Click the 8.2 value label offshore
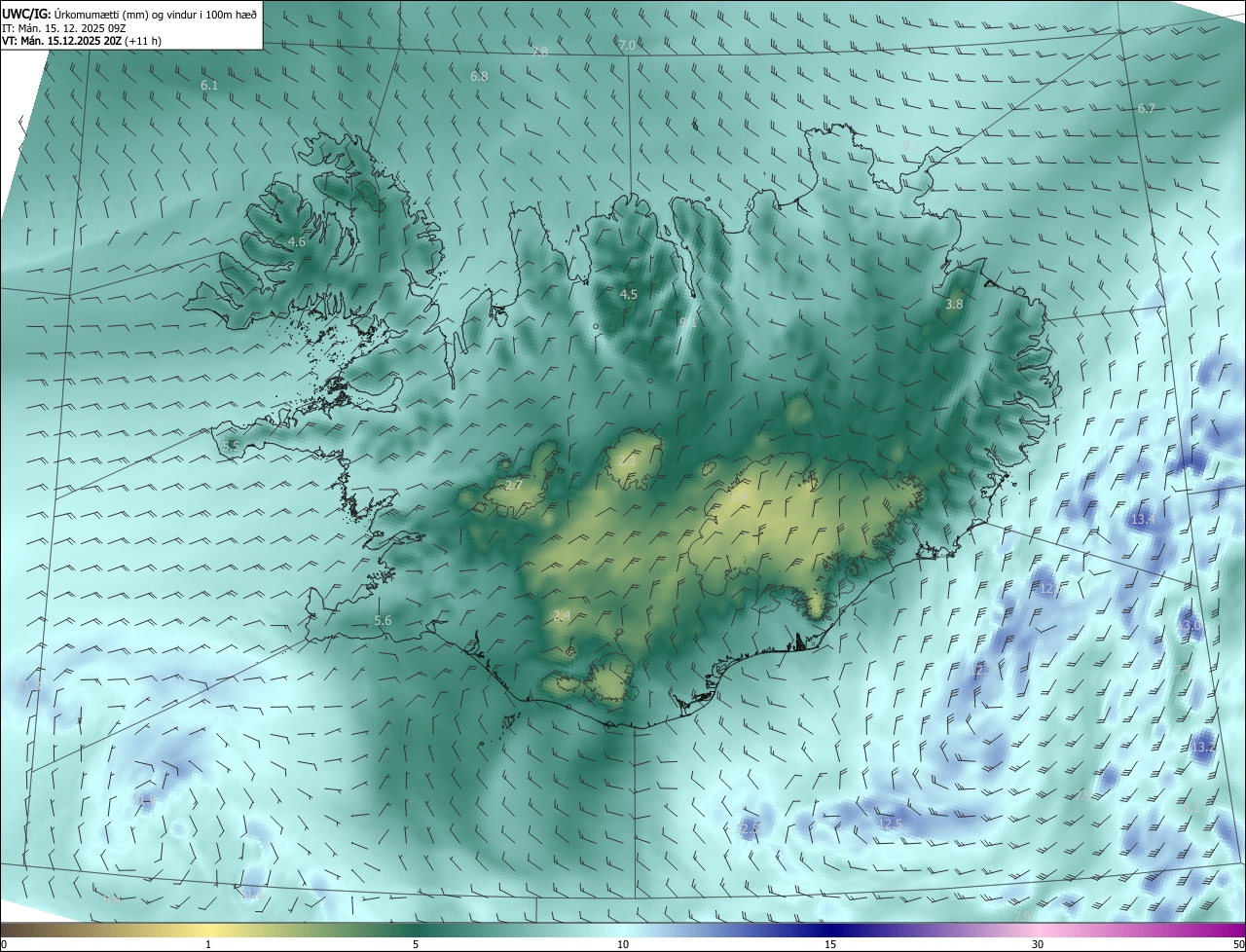Viewport: 1246px width, 952px height. [1191, 807]
